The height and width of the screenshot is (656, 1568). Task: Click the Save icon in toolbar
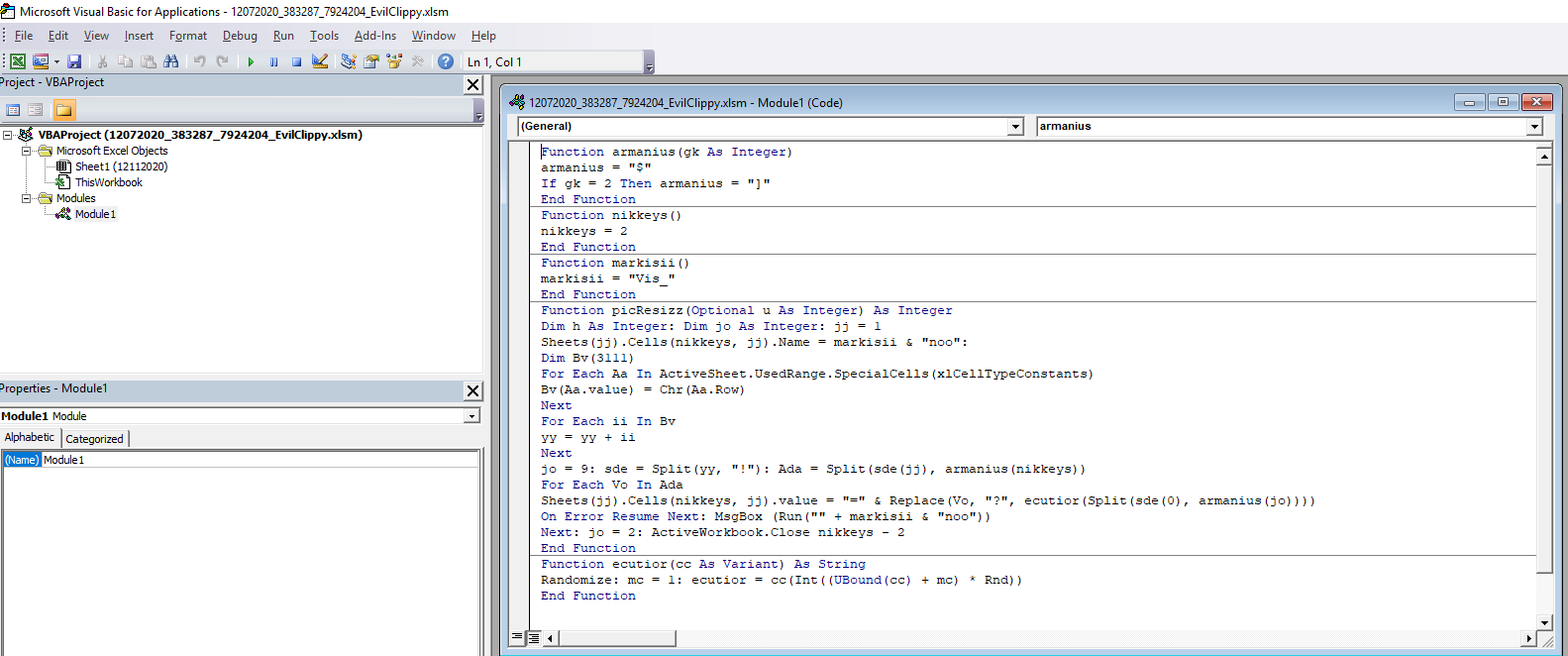(74, 61)
